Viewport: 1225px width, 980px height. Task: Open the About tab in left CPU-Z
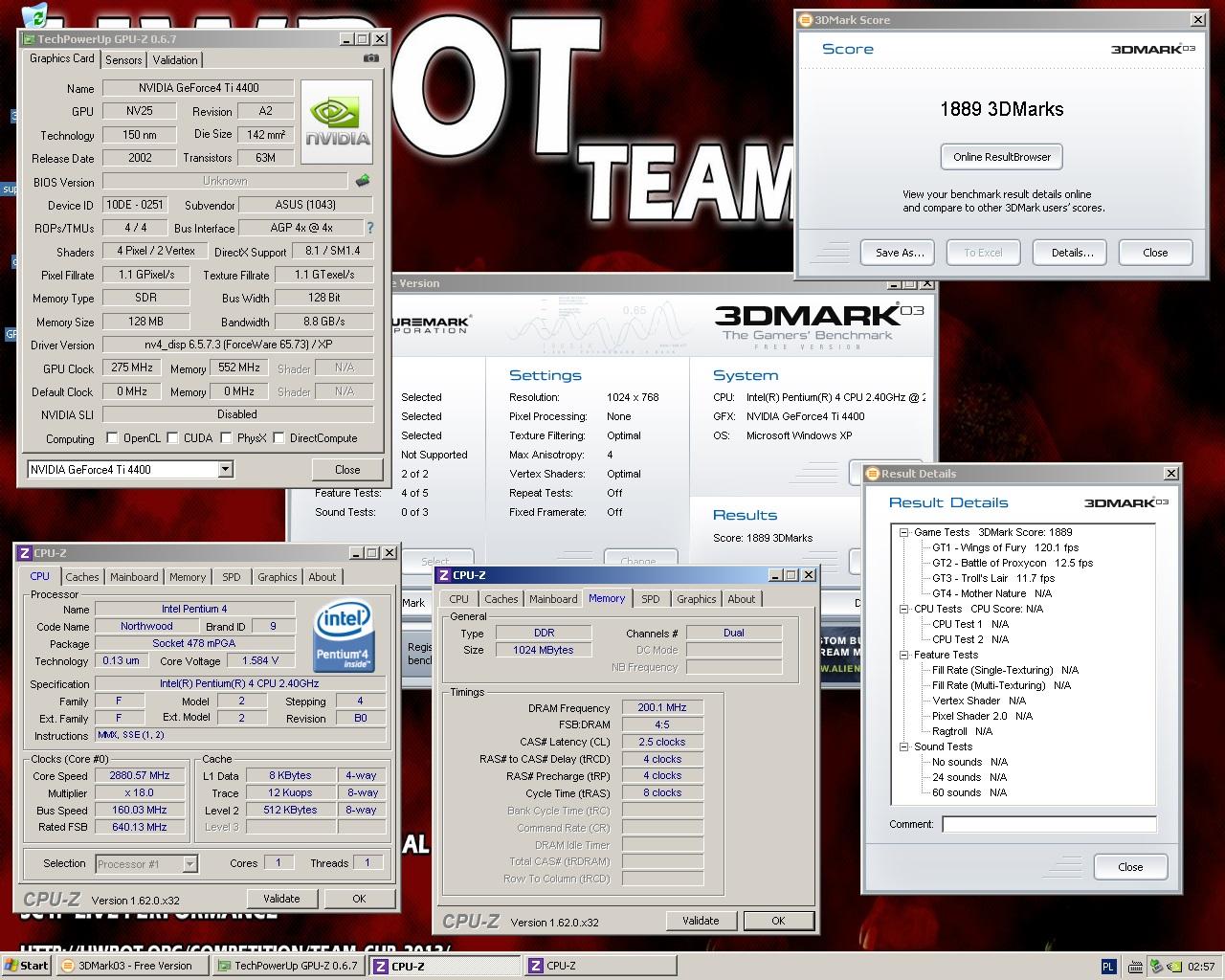coord(323,577)
